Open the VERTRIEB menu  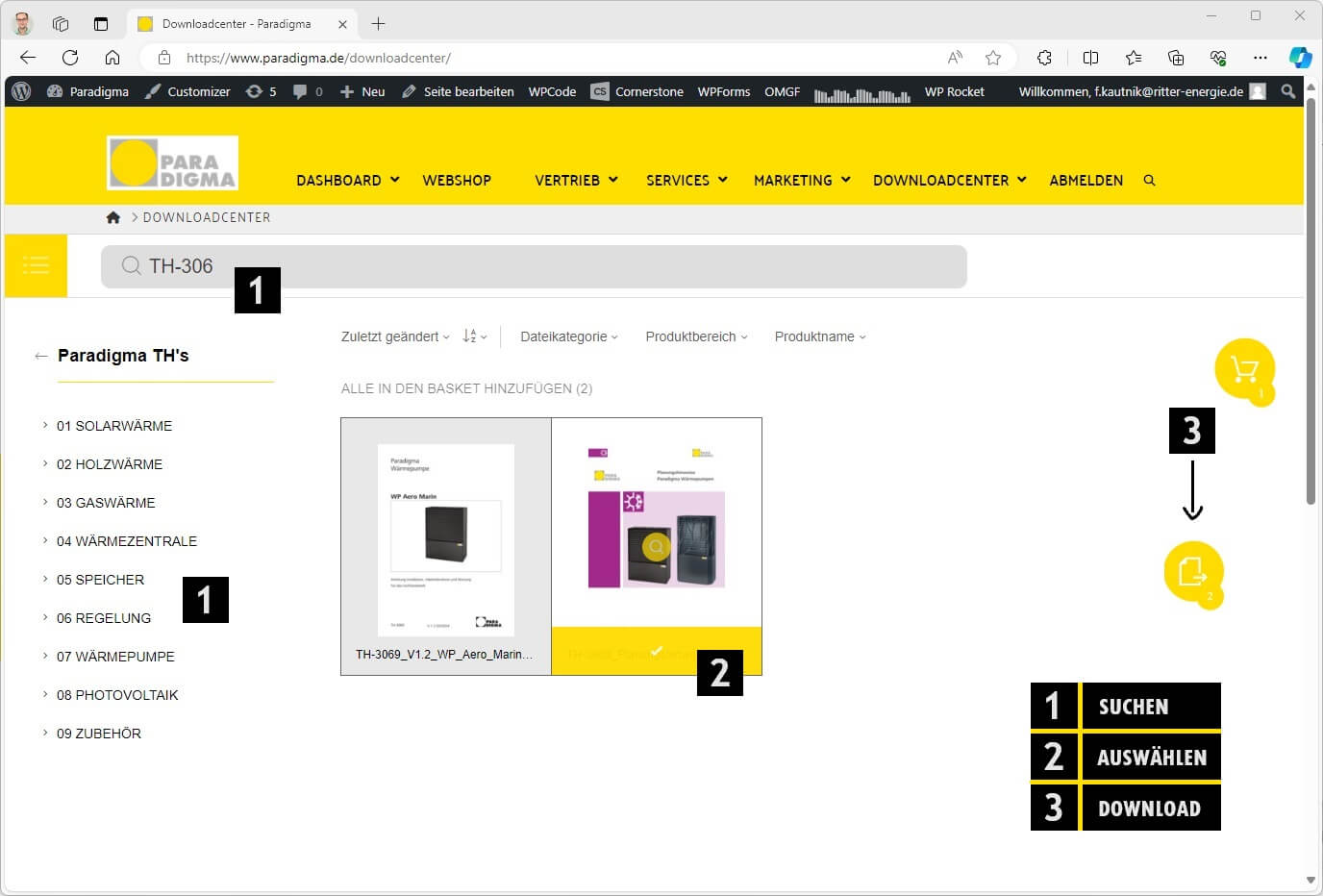(x=576, y=180)
